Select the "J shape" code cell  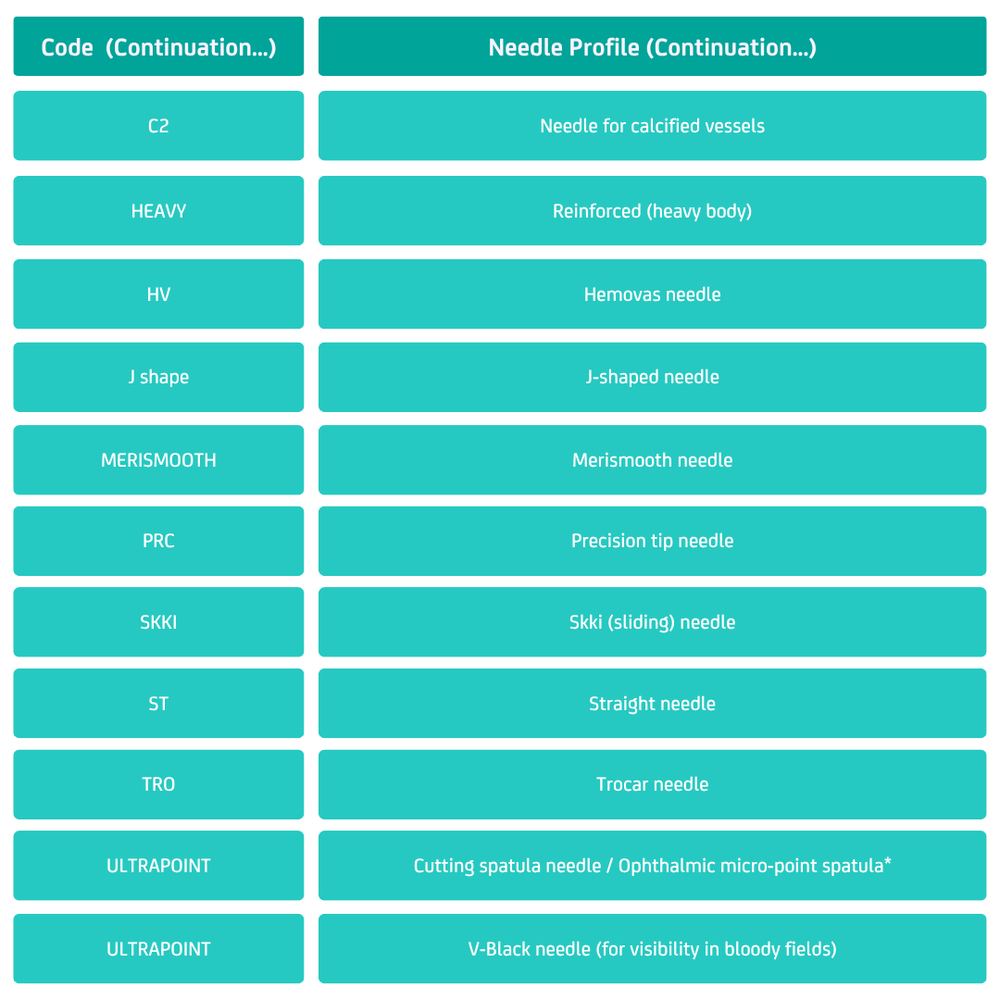pos(158,377)
